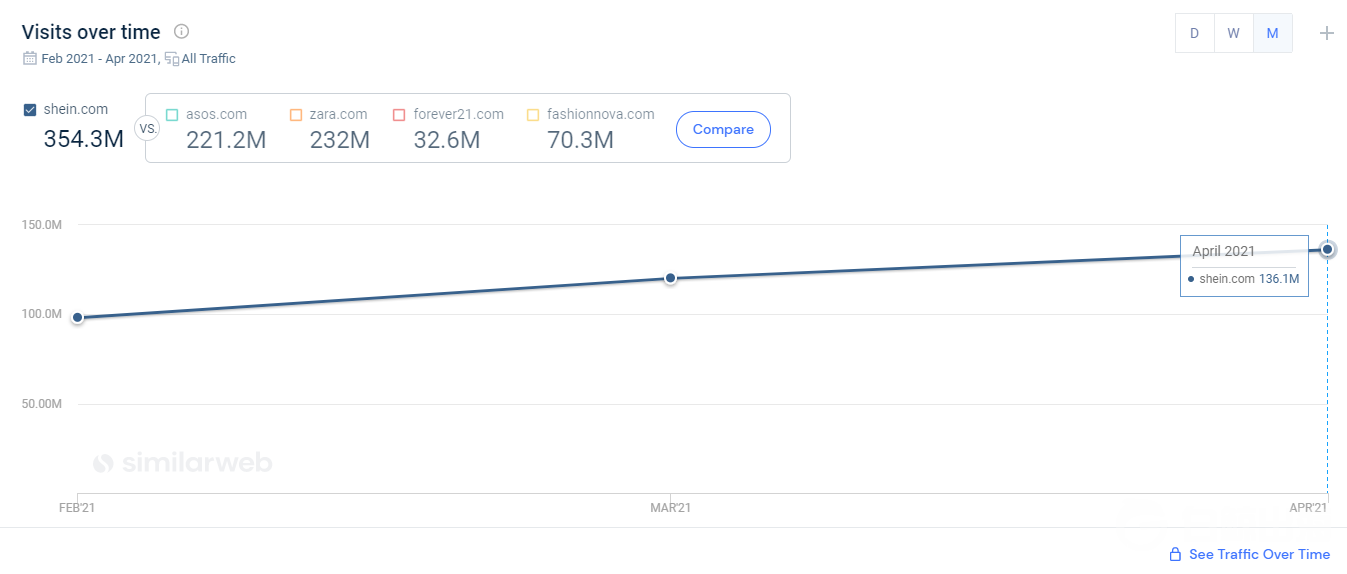Select the monthly M granularity tab
Image resolution: width=1347 pixels, height=574 pixels.
point(1272,33)
